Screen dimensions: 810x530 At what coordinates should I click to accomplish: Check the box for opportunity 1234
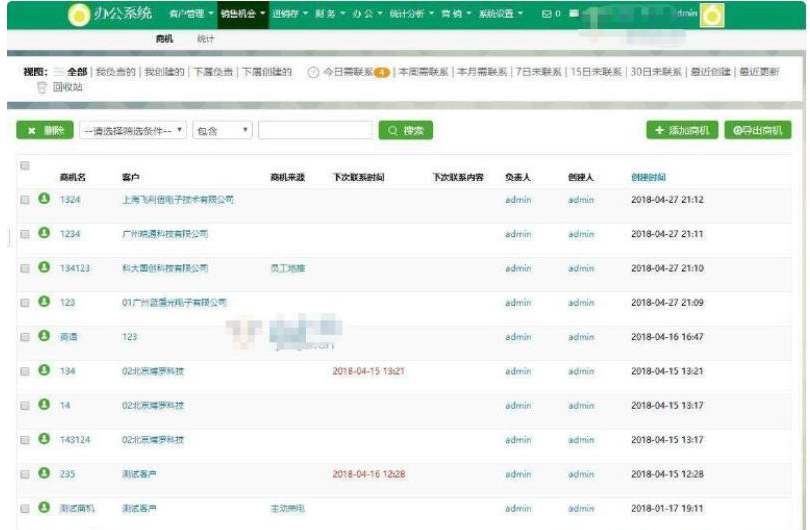25,234
